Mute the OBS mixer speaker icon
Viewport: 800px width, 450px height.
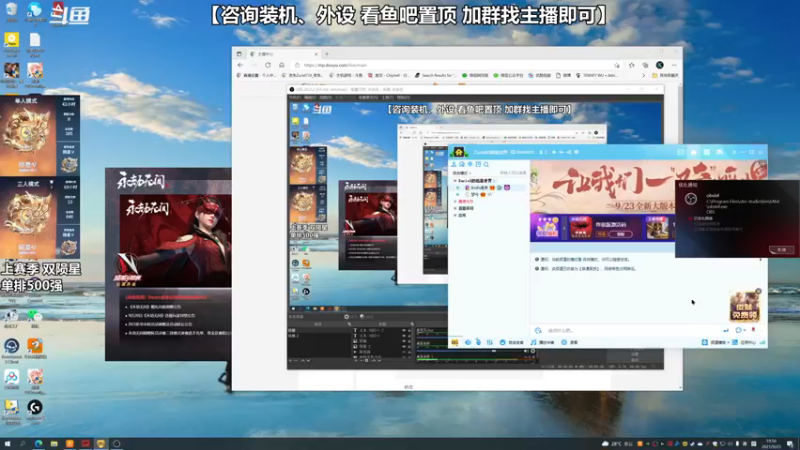coord(526,351)
